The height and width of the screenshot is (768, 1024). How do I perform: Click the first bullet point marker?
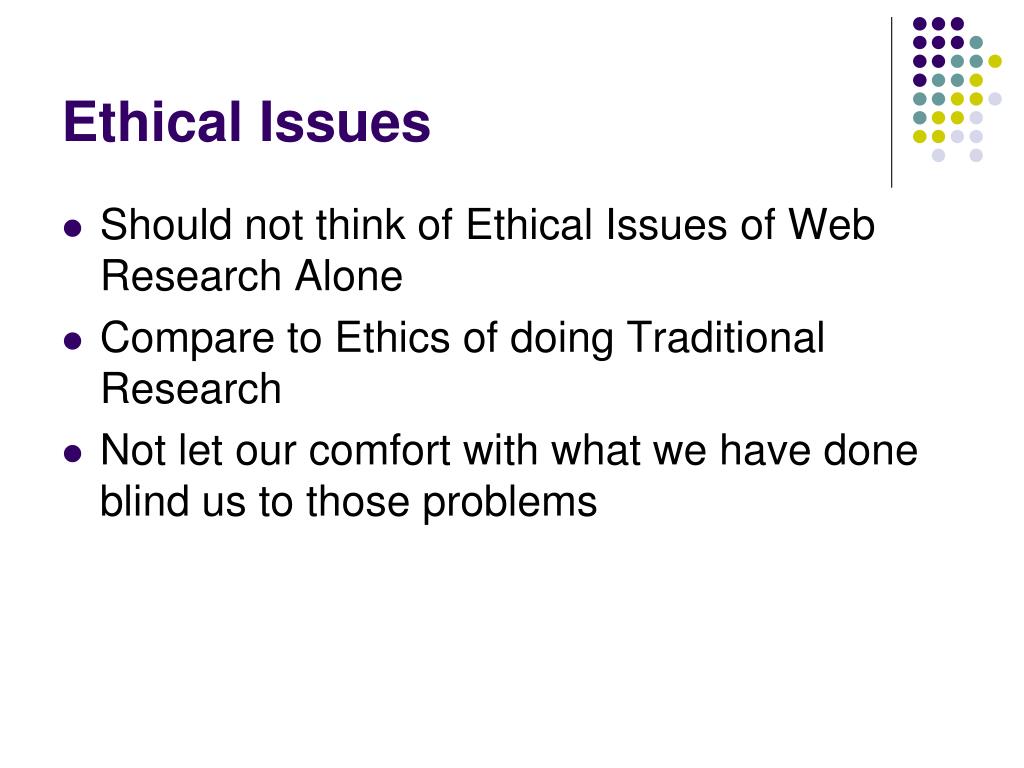(73, 228)
